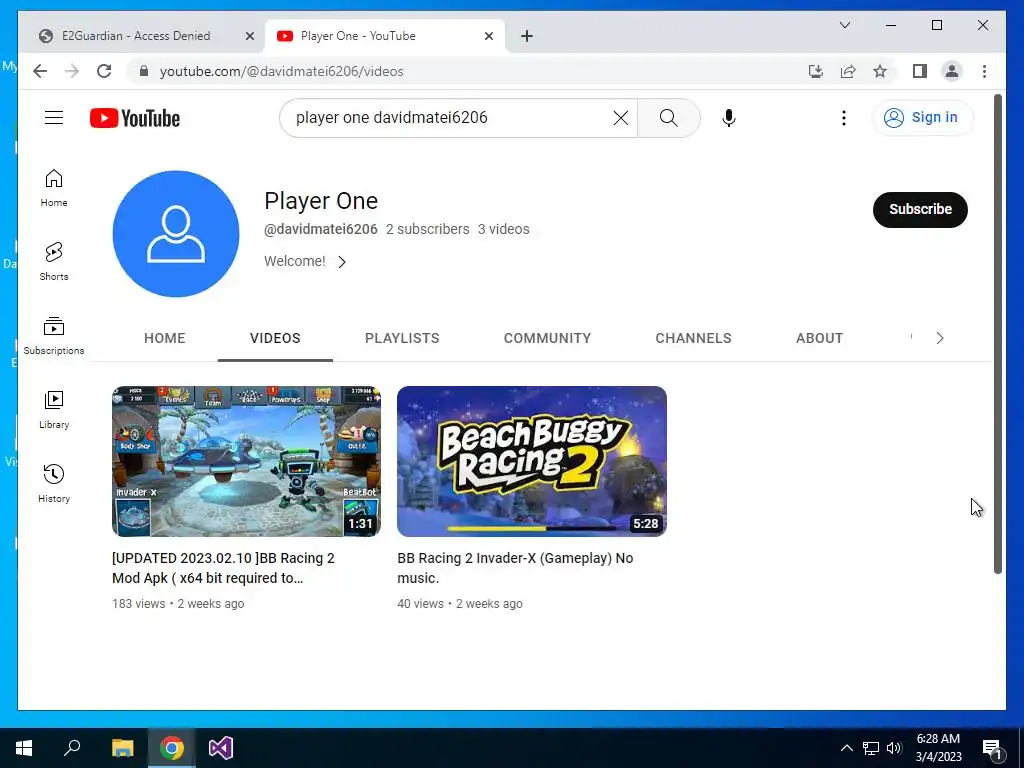
Task: Open the YouTube hamburger guide menu
Action: point(54,118)
